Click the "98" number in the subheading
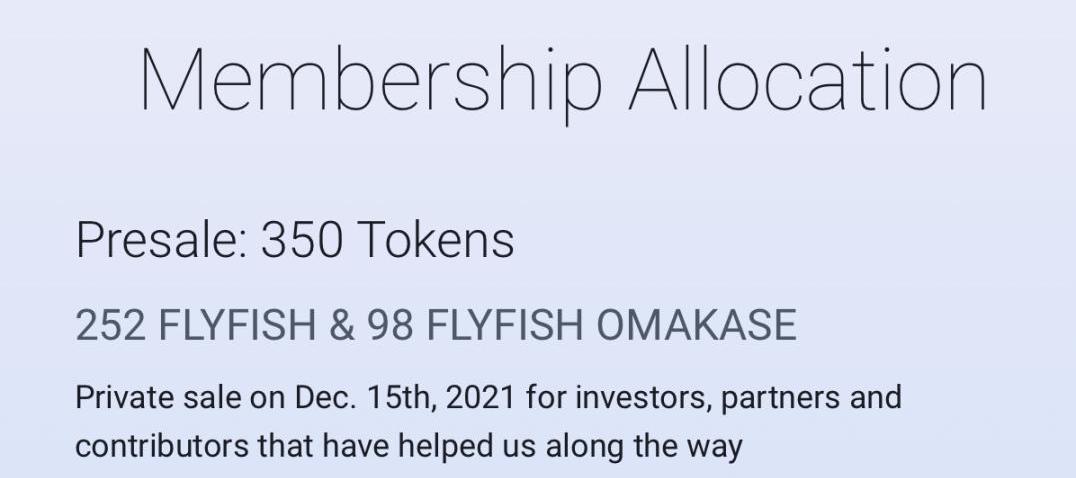 (x=390, y=325)
